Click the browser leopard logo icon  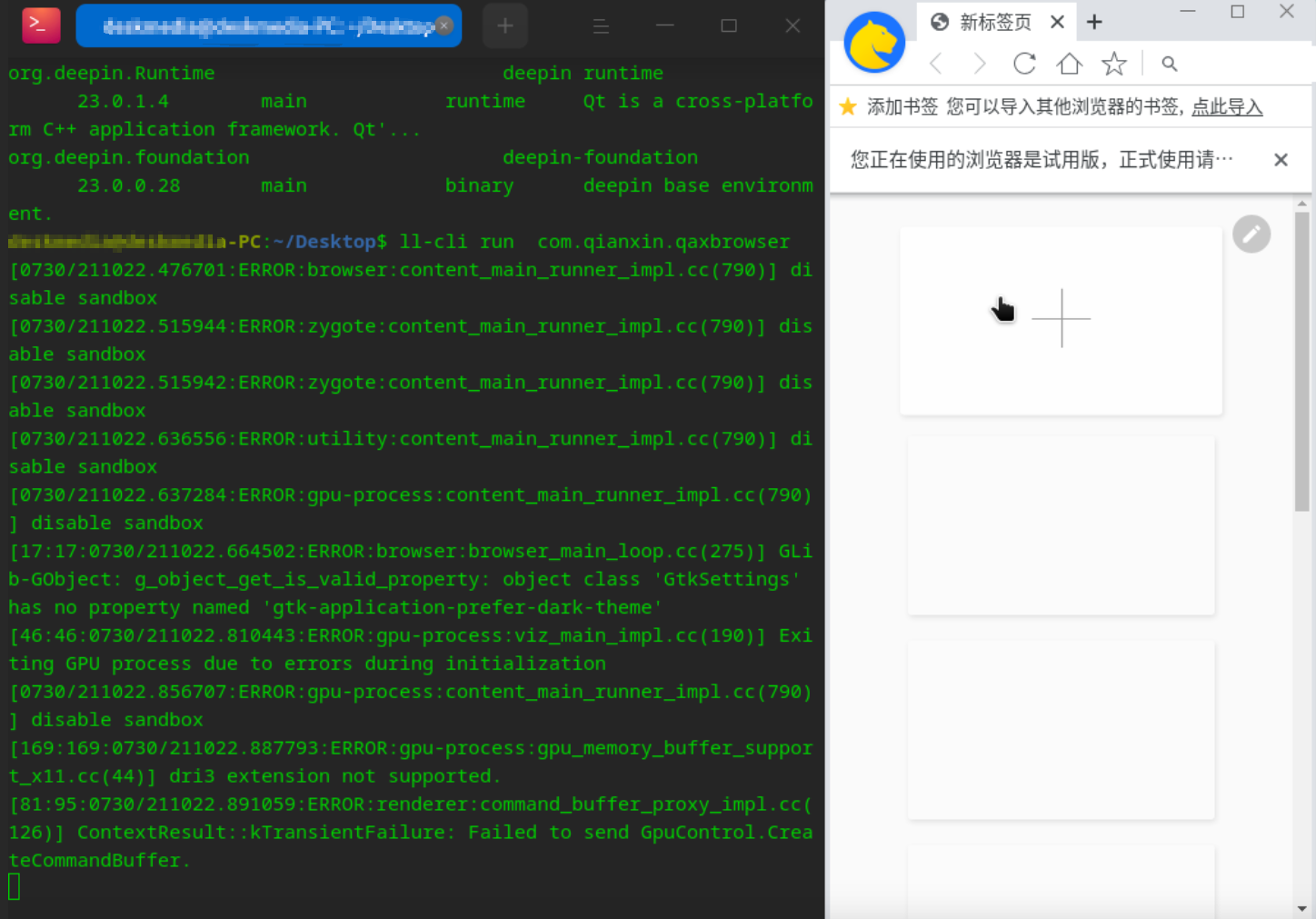[x=873, y=41]
